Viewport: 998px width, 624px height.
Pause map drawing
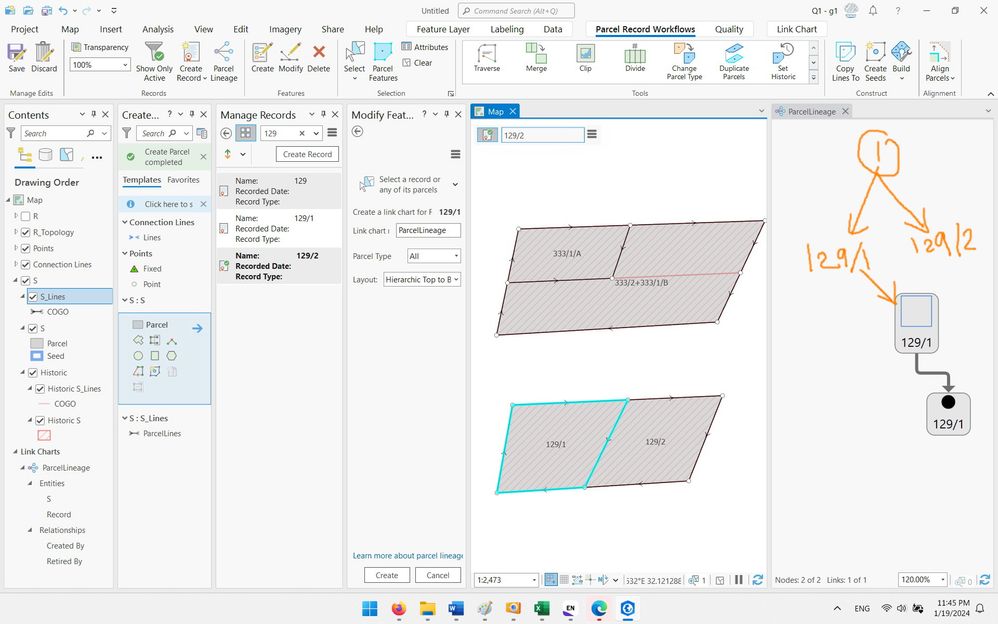pos(739,579)
